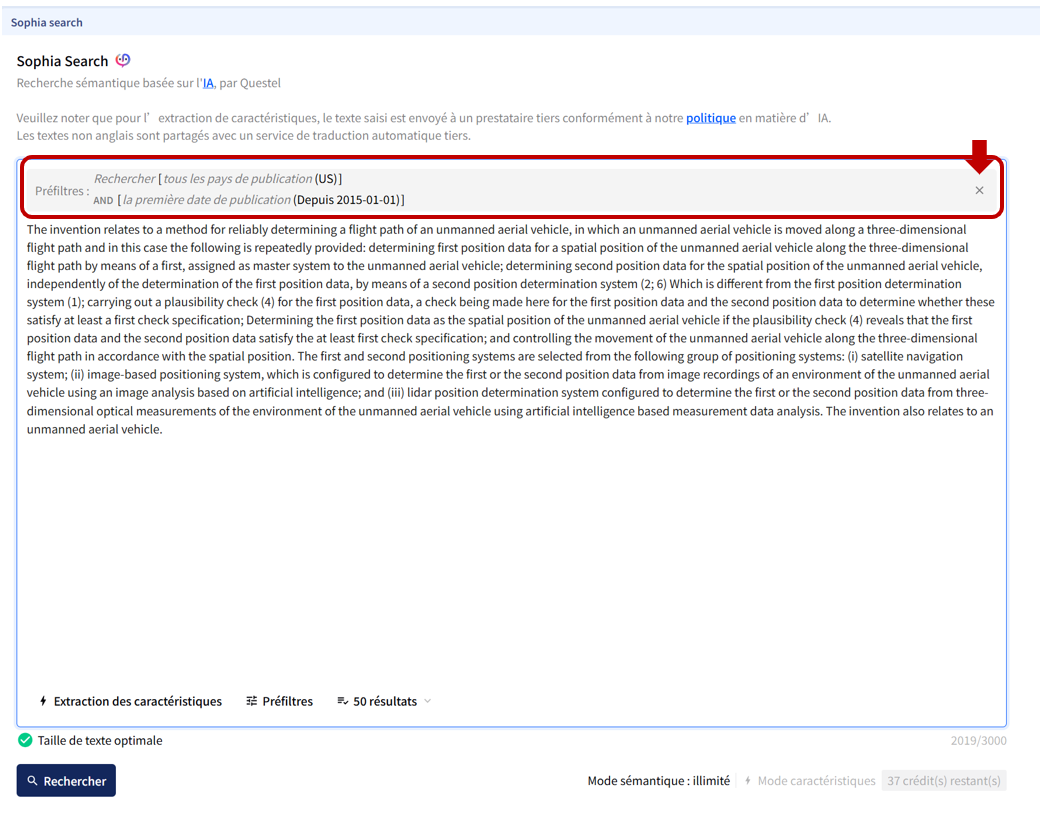The image size is (1046, 819).
Task: Click the country prefilter (US) text
Action: pos(326,179)
